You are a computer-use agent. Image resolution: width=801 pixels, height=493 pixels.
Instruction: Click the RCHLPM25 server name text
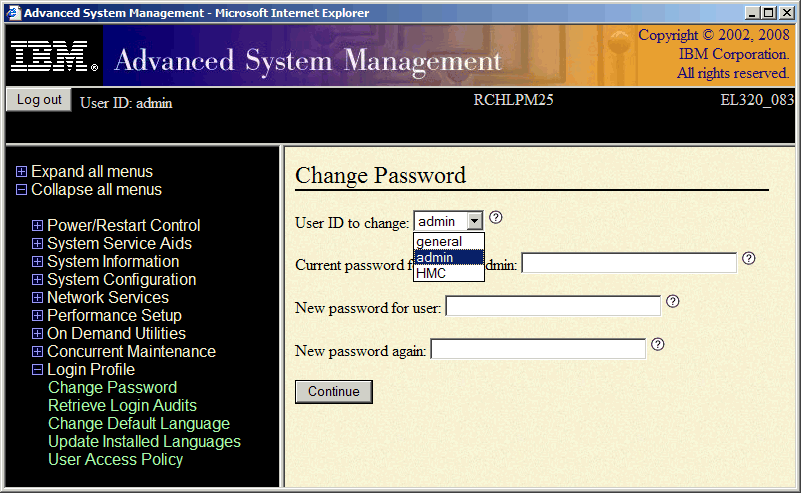click(513, 100)
